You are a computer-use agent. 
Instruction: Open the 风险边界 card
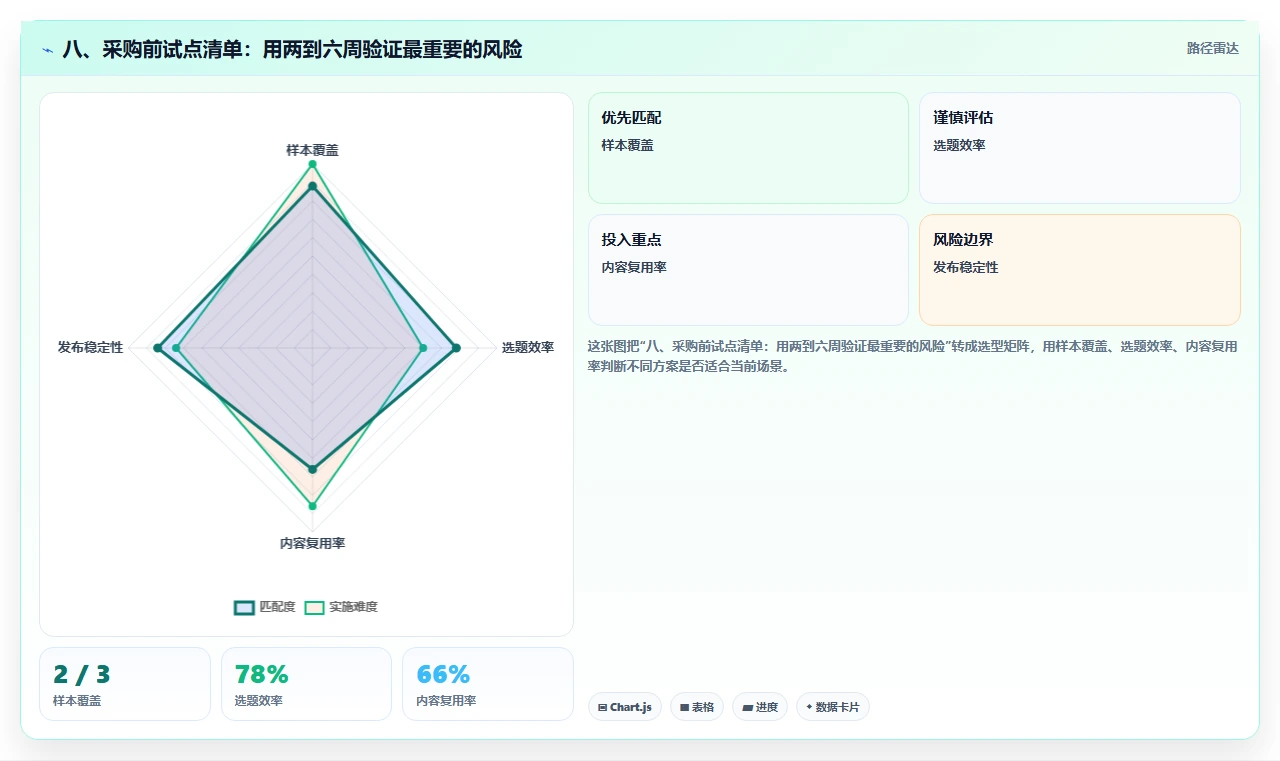[1080, 270]
